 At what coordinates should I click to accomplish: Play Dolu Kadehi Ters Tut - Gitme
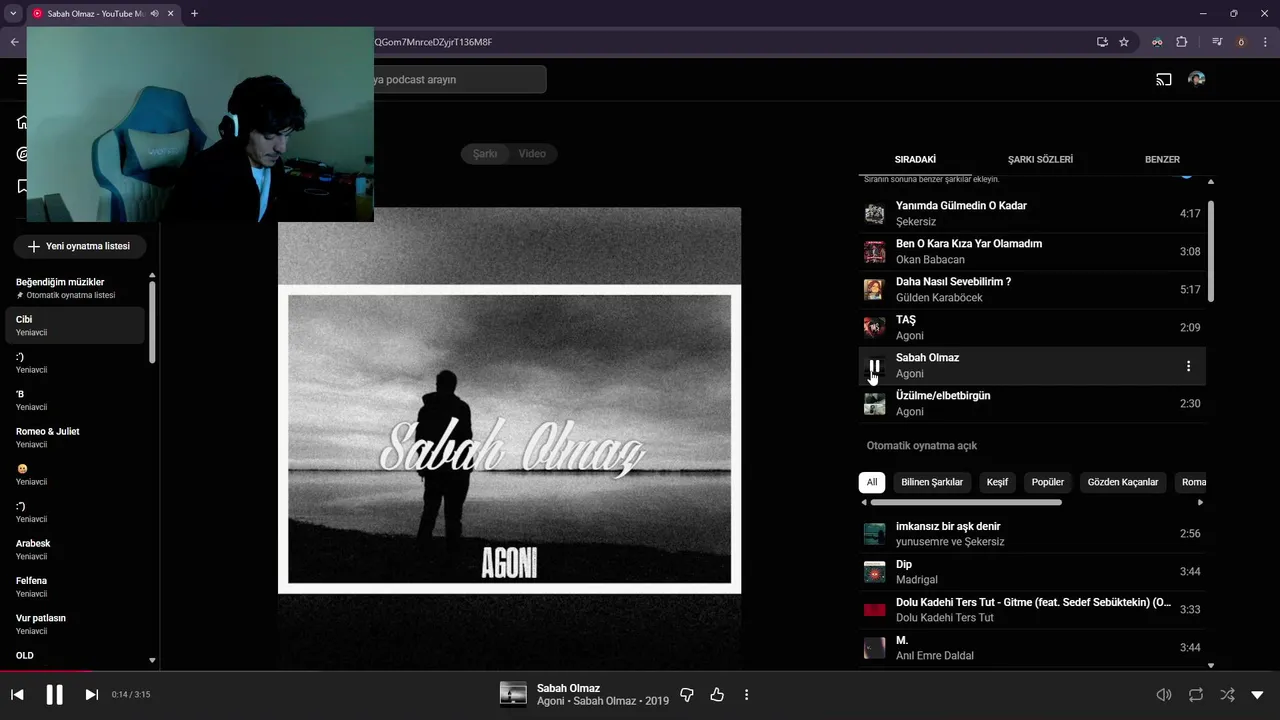(x=1032, y=610)
